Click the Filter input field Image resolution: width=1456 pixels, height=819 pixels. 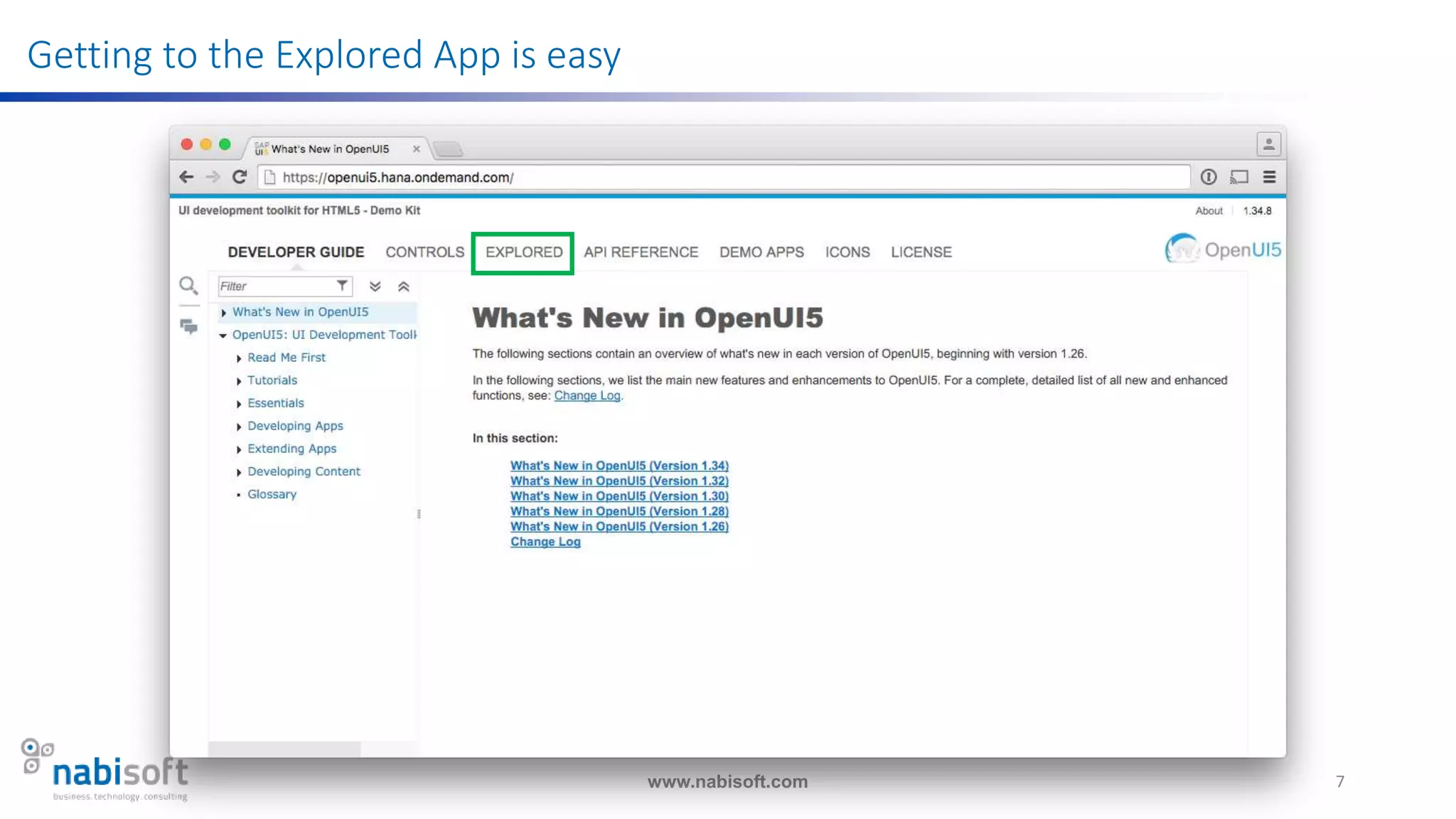tap(276, 287)
